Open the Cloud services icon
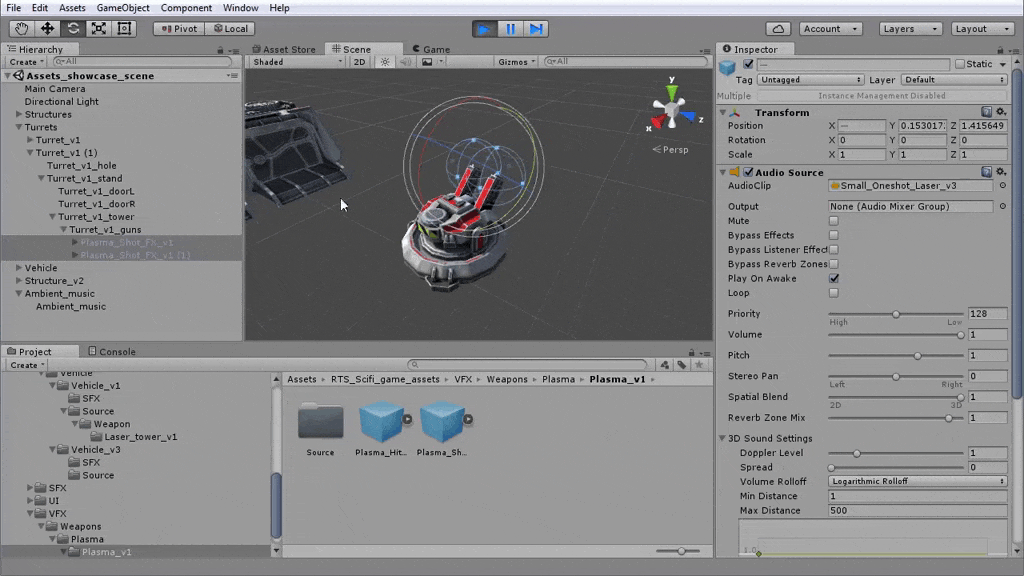Screen dimensions: 1024x576 [779, 29]
